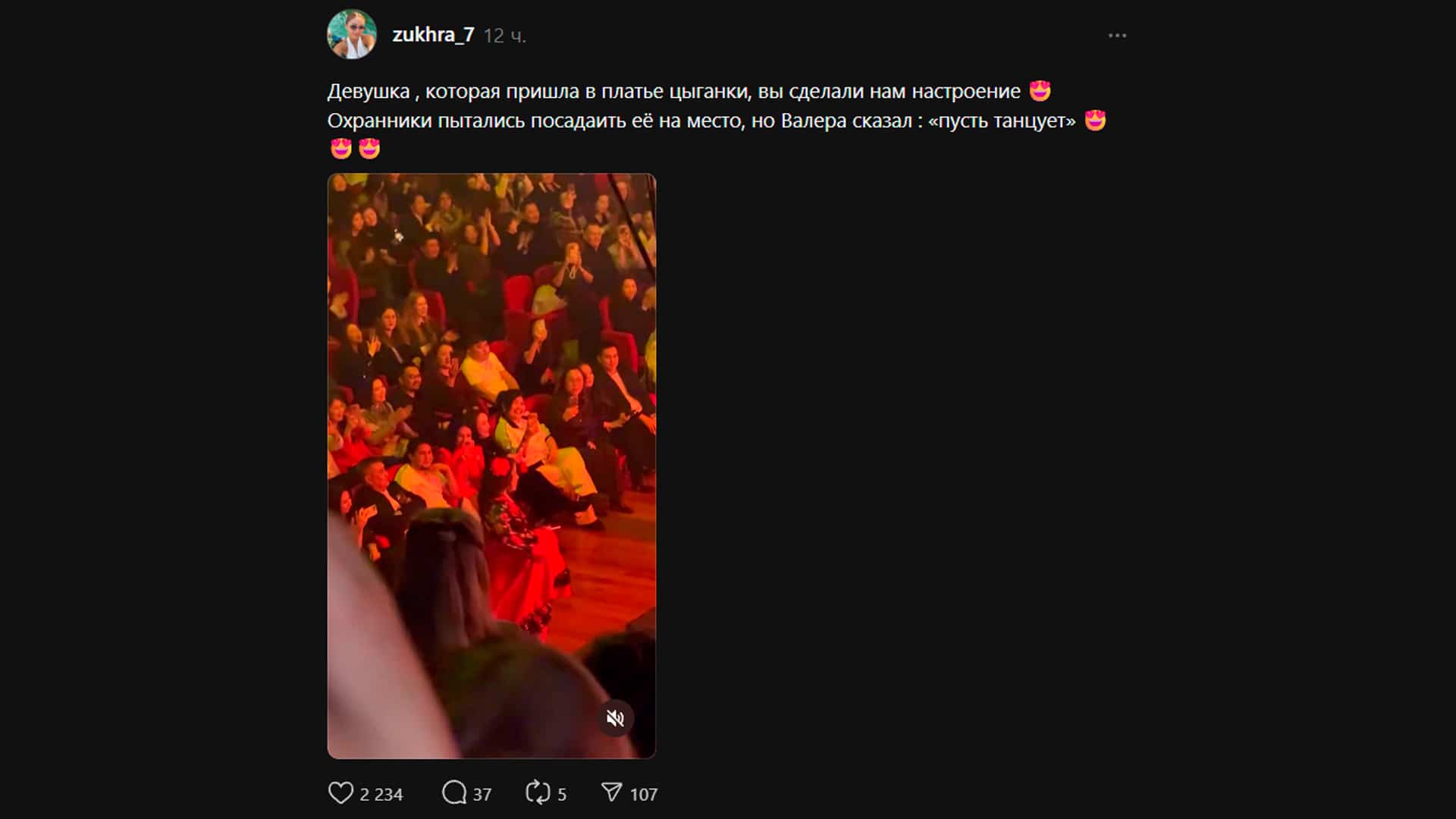1456x819 pixels.
Task: Unmute the video with the speaker icon
Action: [x=615, y=718]
